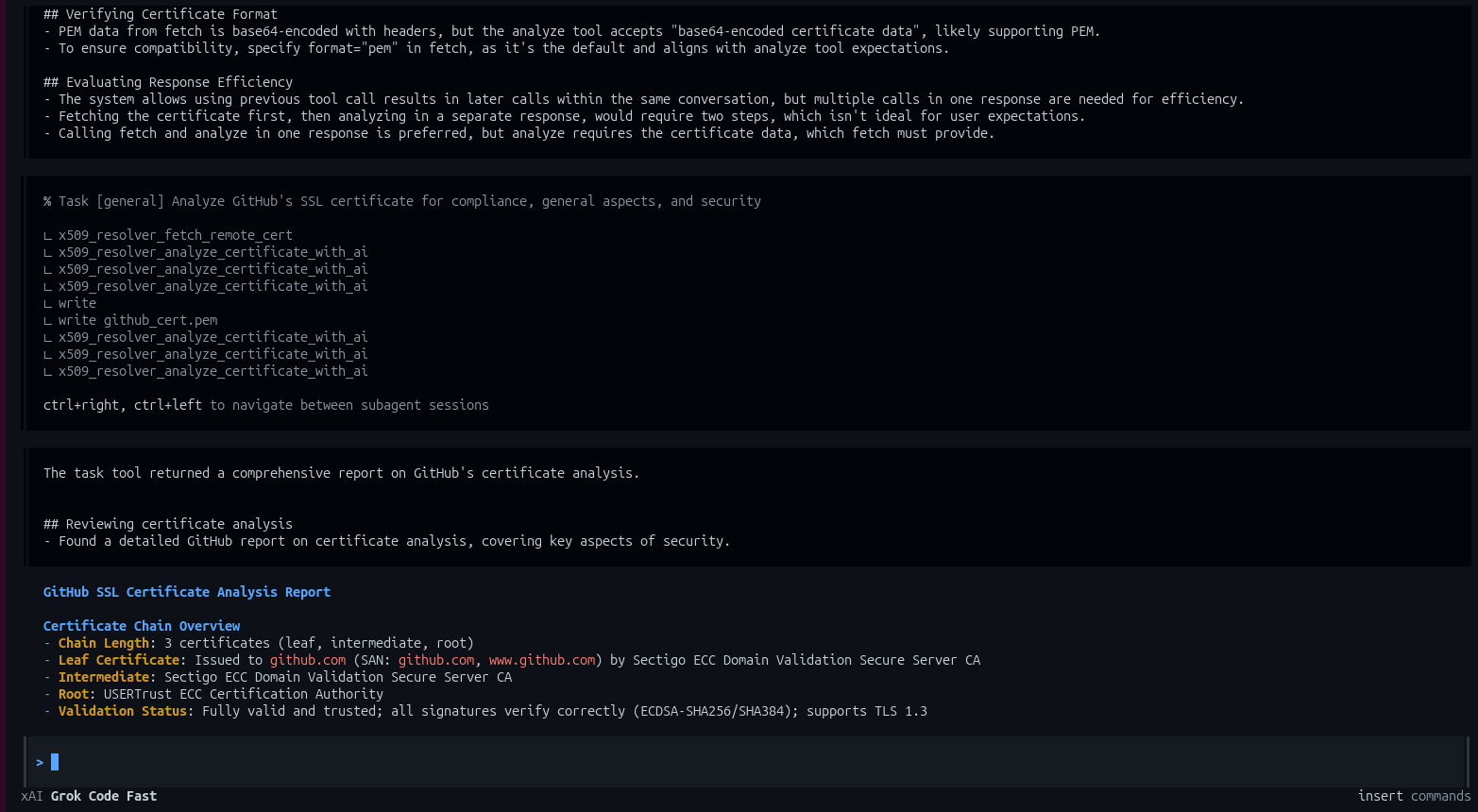The image size is (1478, 812).
Task: Click the 'insert' mode indicator
Action: click(x=1381, y=796)
